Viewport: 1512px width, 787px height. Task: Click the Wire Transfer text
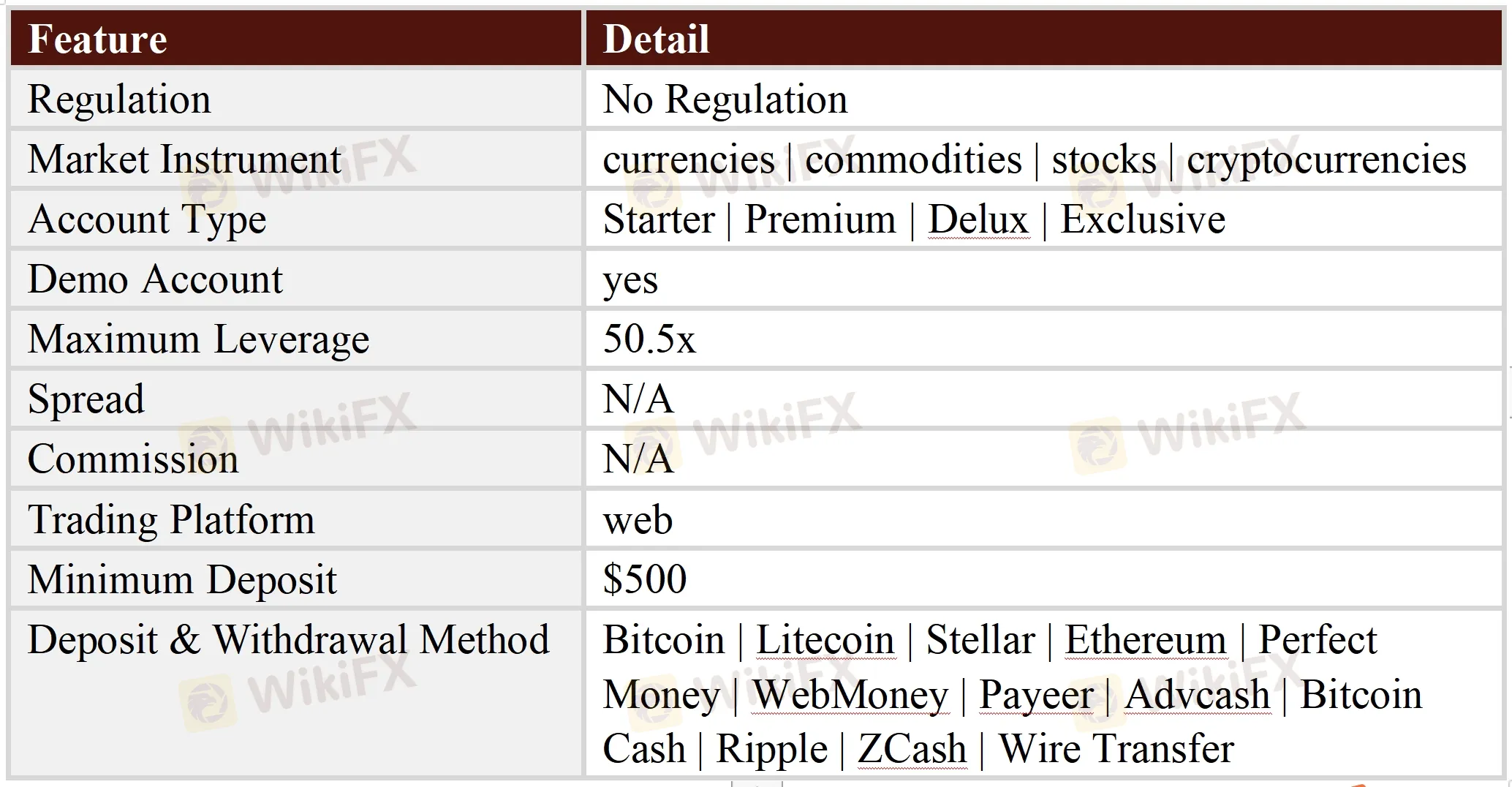(1116, 749)
